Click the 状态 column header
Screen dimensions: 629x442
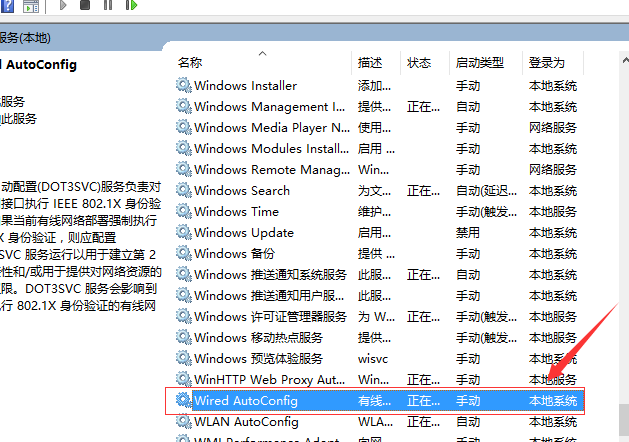419,62
